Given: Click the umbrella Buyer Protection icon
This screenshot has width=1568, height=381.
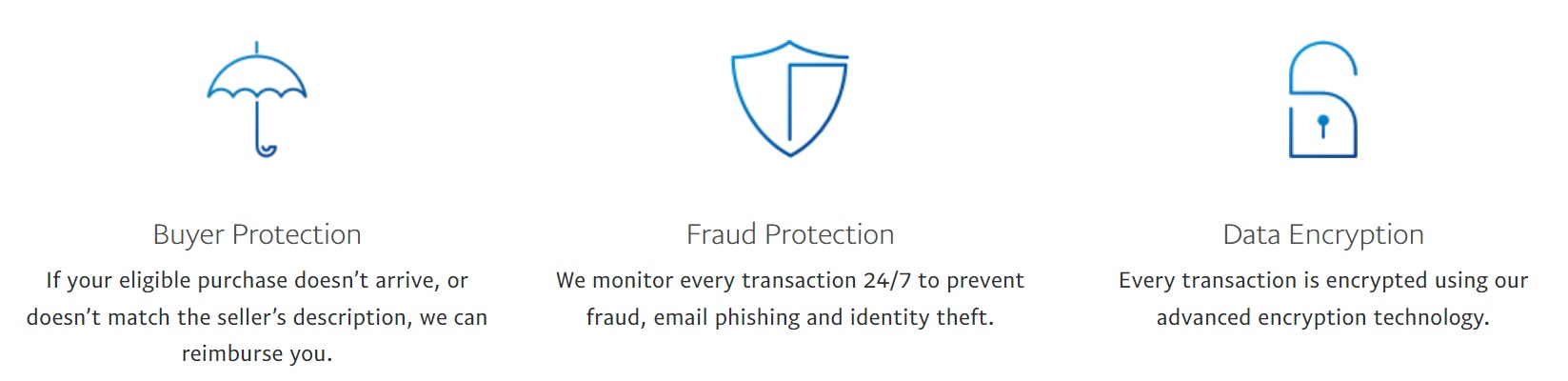Looking at the screenshot, I should coord(257,99).
